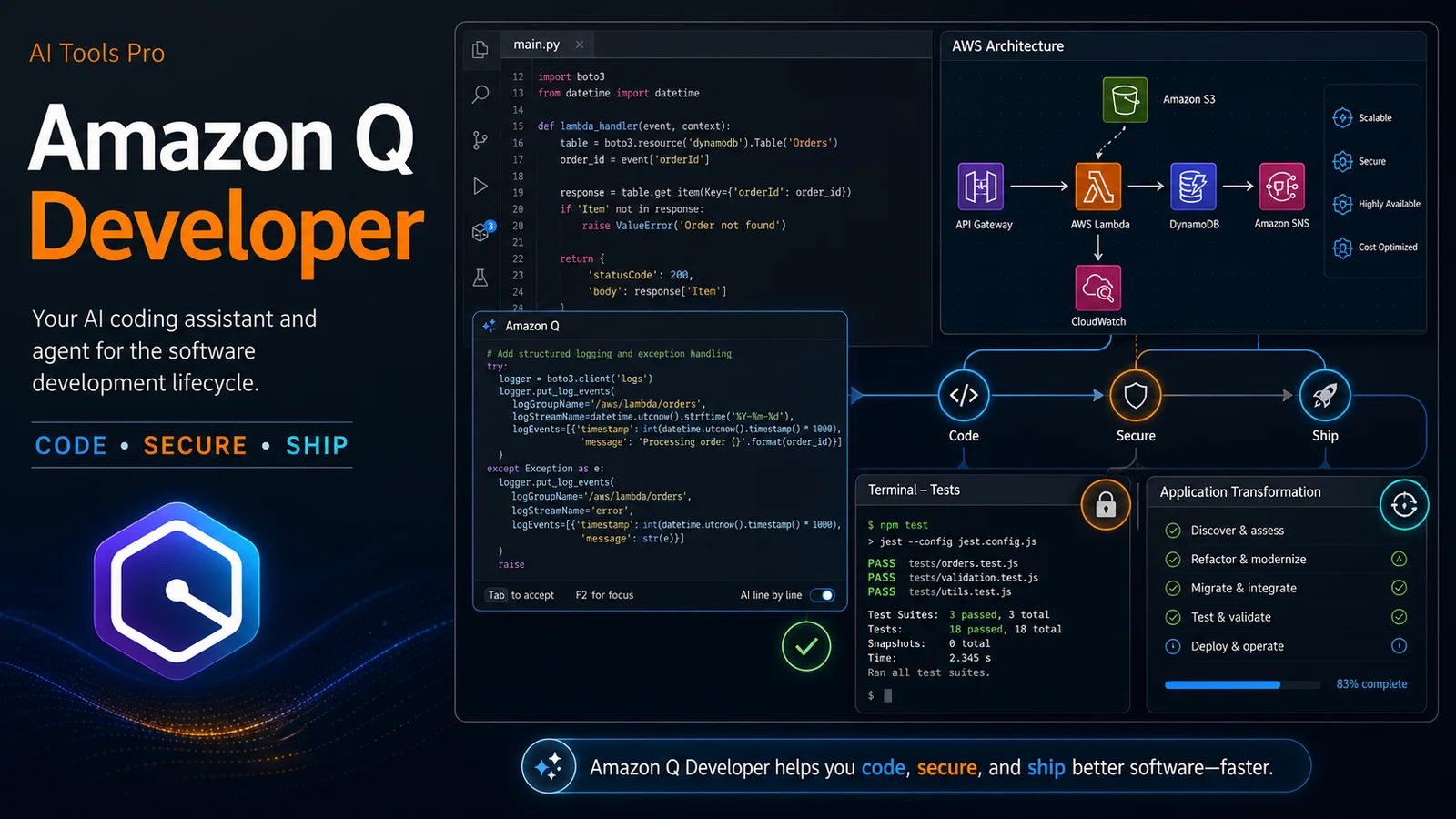Toggle the Migrate & integrate checkmark
This screenshot has width=1456, height=819.
tap(1174, 589)
